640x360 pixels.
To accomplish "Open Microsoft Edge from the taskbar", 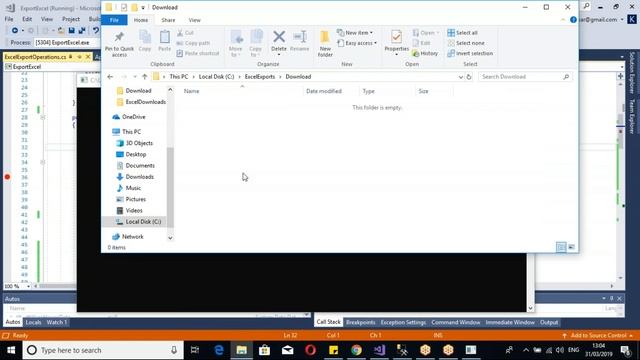I will click(x=219, y=350).
